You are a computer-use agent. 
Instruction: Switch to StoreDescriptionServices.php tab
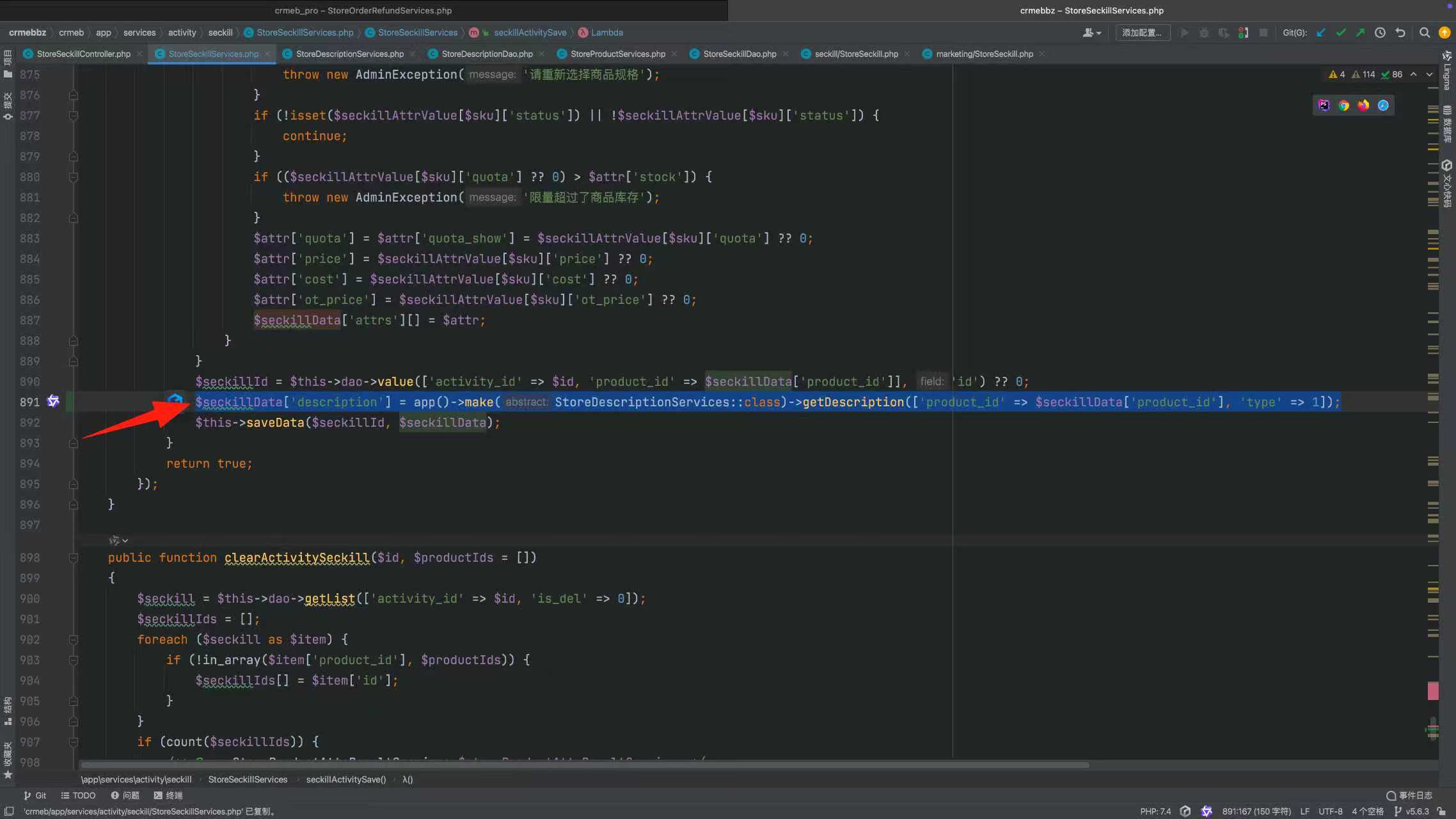pyautogui.click(x=349, y=54)
